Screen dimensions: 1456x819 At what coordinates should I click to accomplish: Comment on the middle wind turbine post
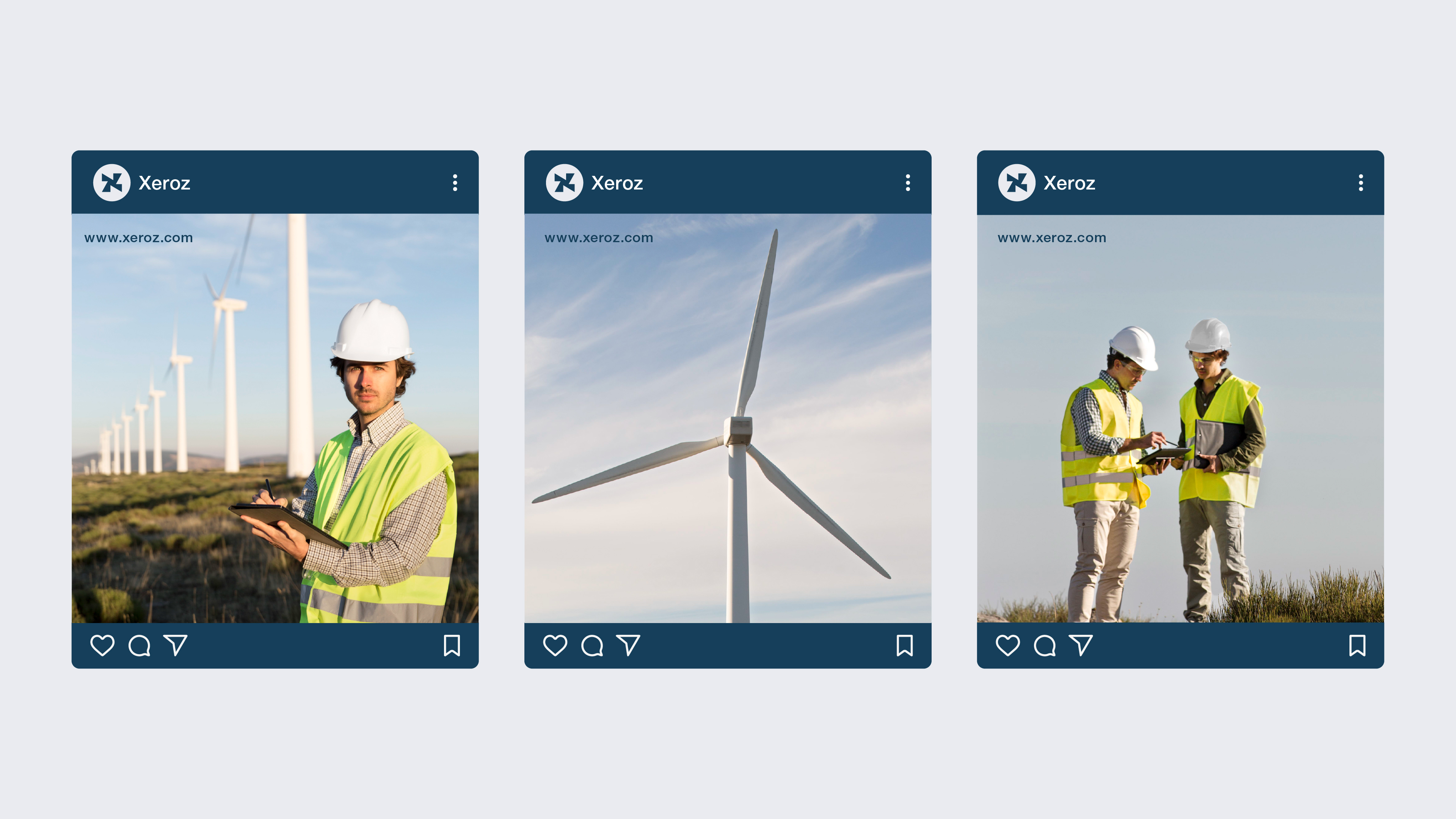592,645
